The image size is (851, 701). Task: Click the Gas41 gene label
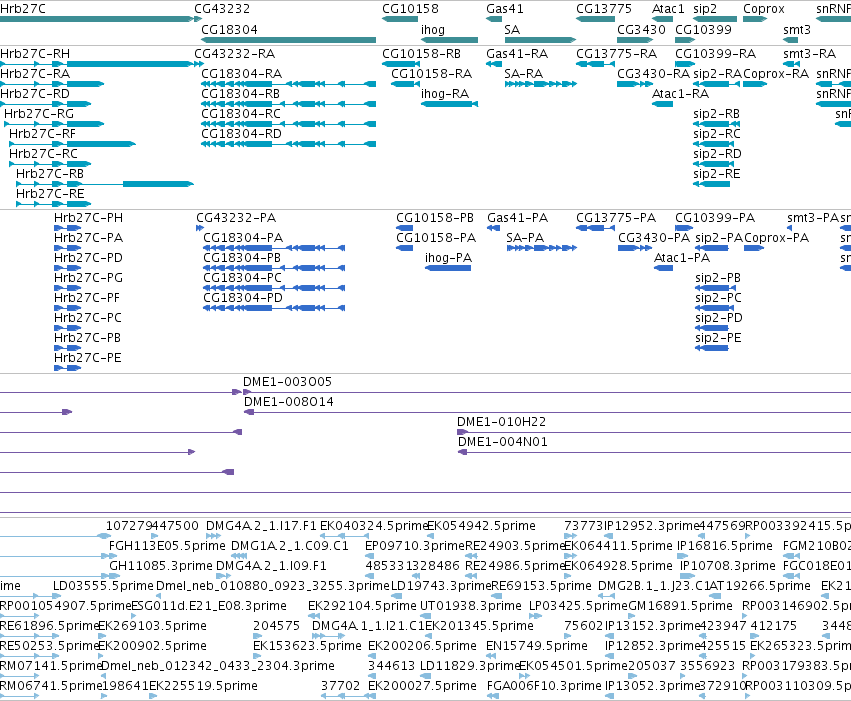(x=505, y=9)
